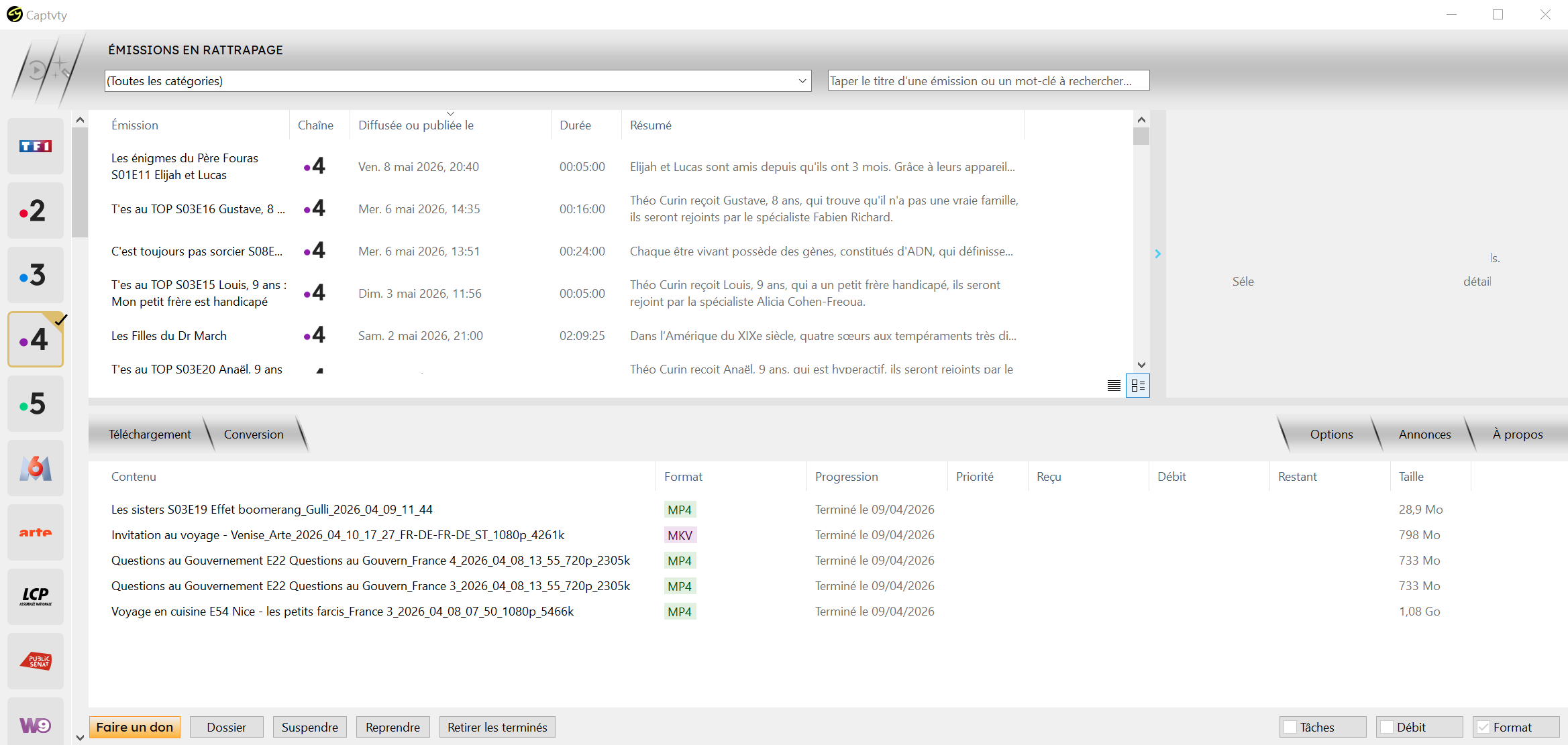Click the programme search input field
The height and width of the screenshot is (745, 1568).
pyautogui.click(x=988, y=81)
